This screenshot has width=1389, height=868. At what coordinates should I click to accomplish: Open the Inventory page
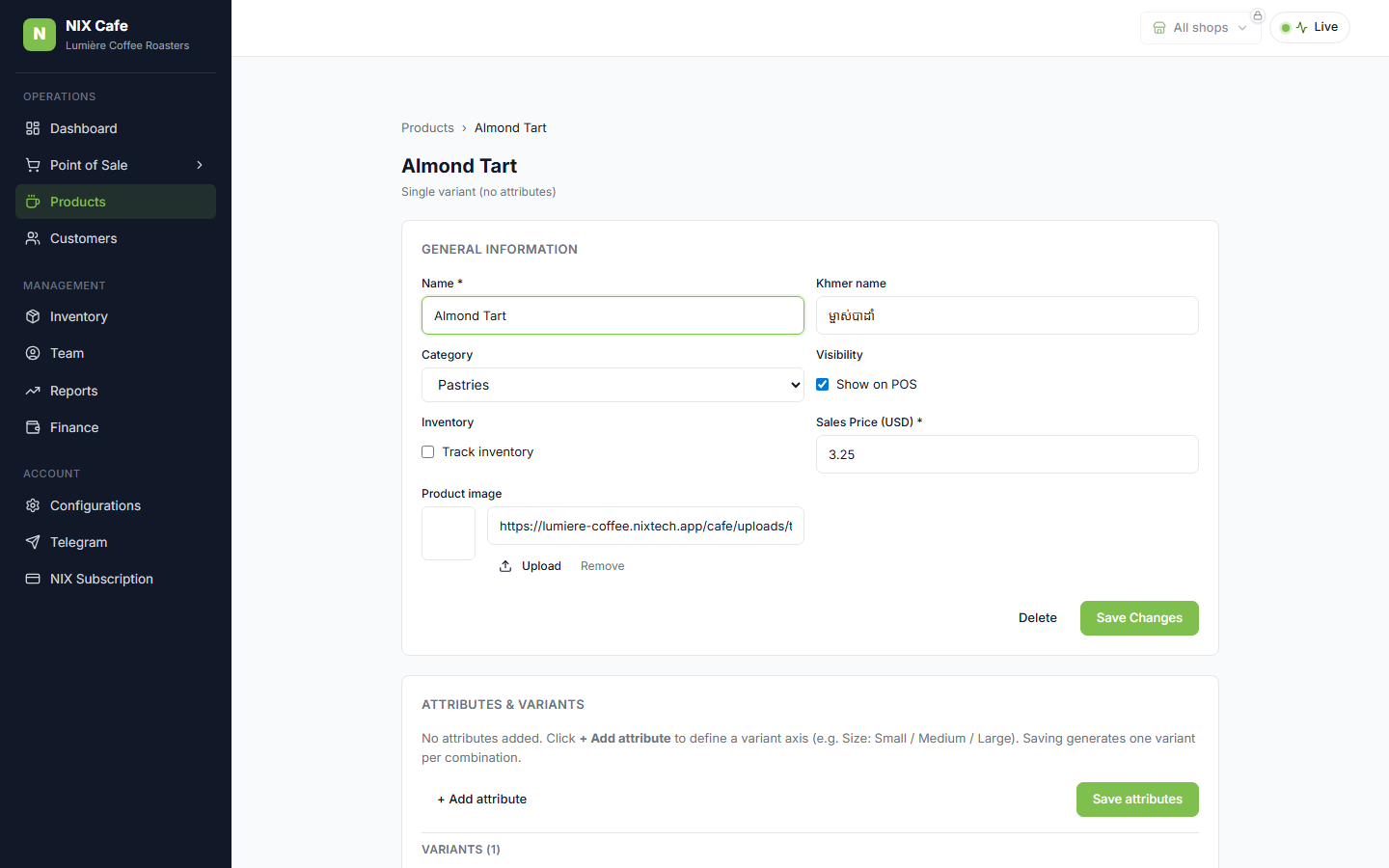[x=116, y=316]
